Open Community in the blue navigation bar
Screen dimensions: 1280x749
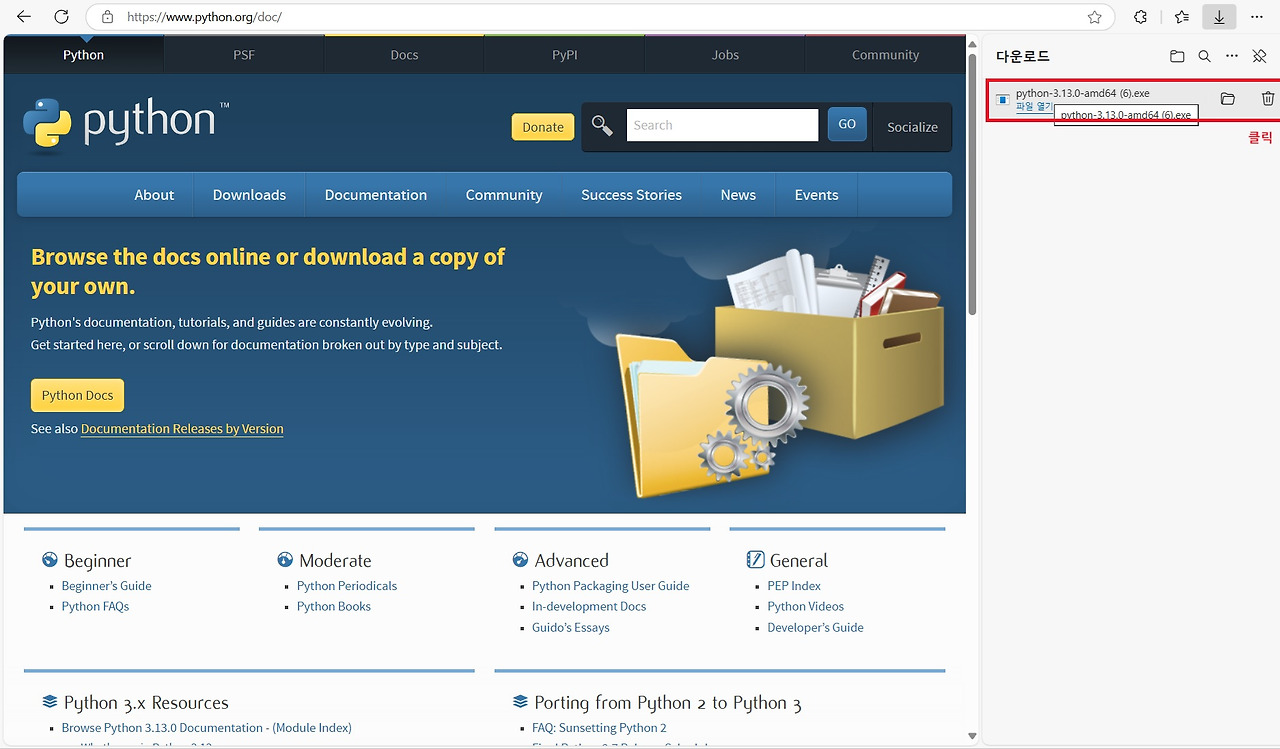504,195
